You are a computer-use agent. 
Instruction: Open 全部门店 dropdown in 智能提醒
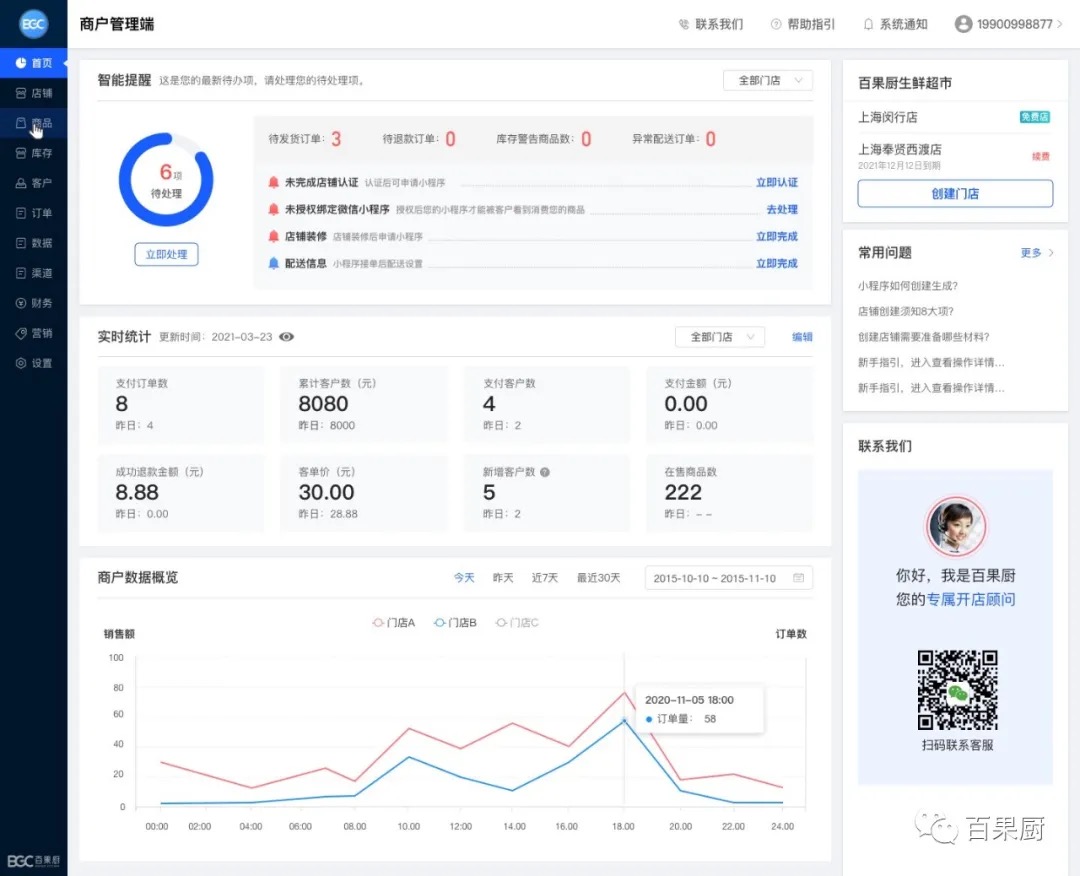768,81
